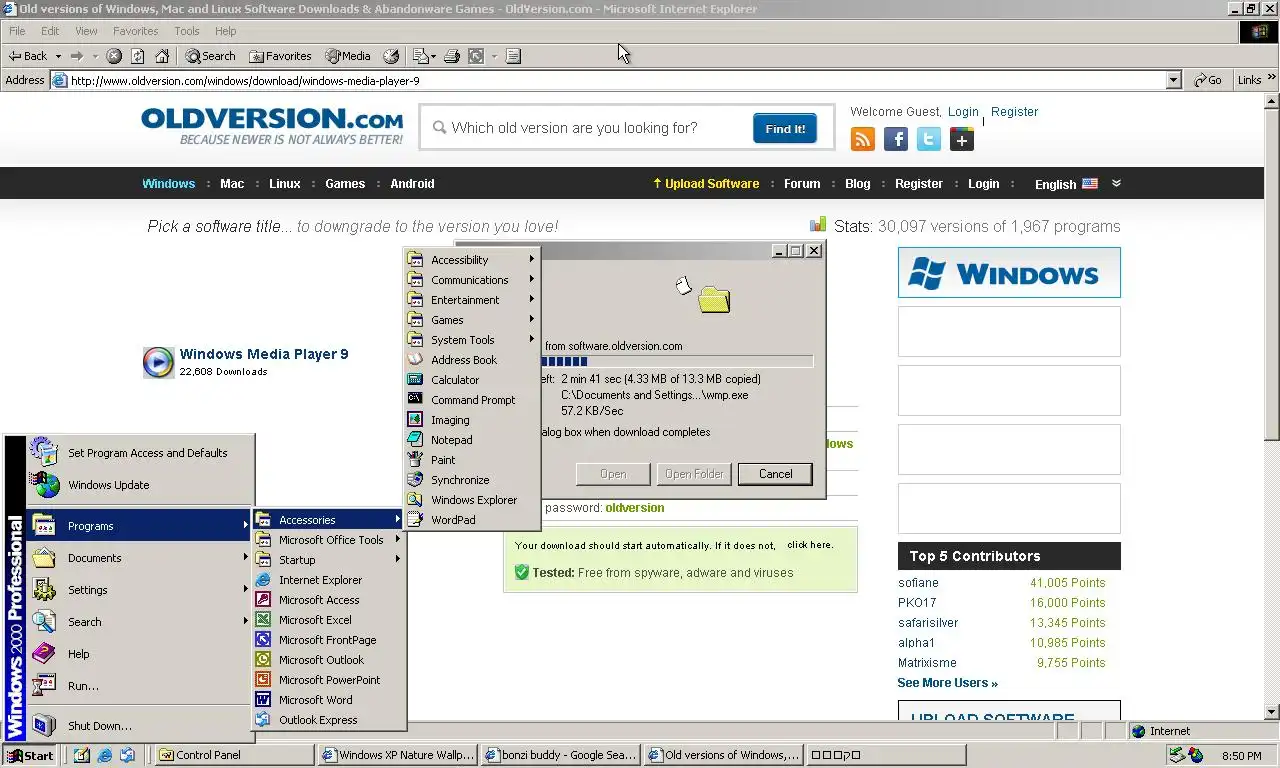Click the Login link near Welcome Guest
The width and height of the screenshot is (1280, 768).
[963, 112]
